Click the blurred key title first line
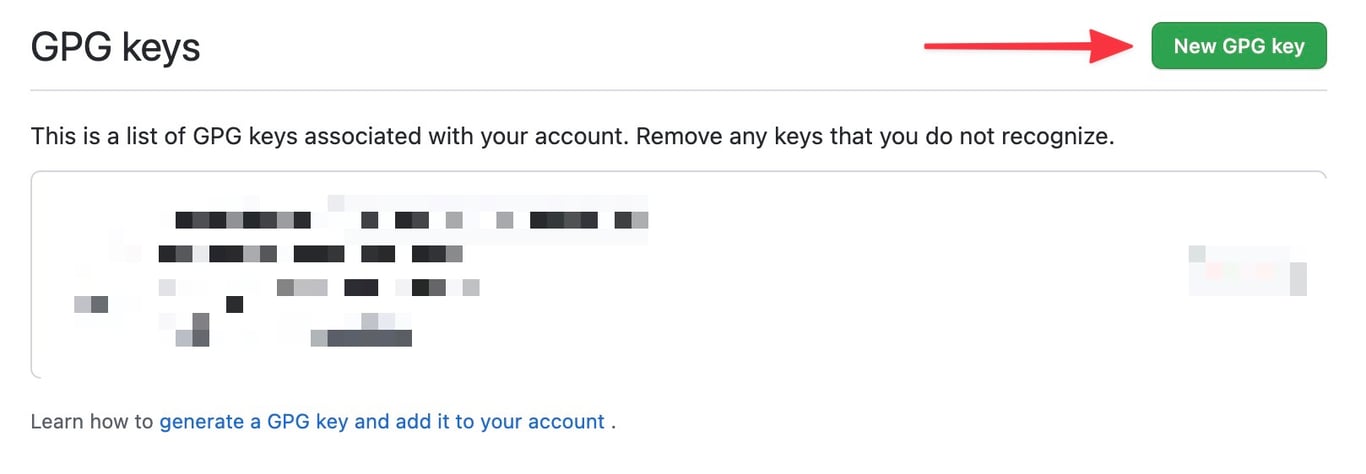This screenshot has width=1366, height=474. coord(410,219)
